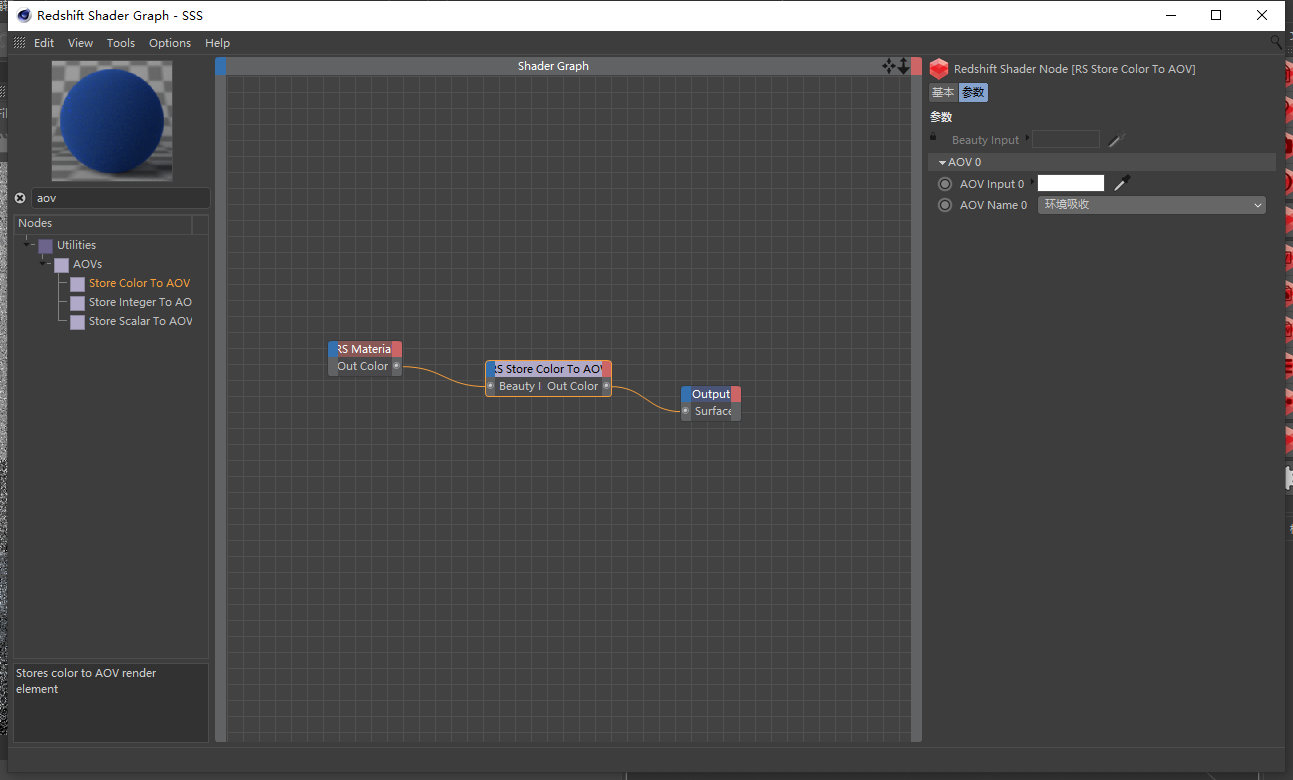Click the Redshift cube icon in attributes panel

938,69
